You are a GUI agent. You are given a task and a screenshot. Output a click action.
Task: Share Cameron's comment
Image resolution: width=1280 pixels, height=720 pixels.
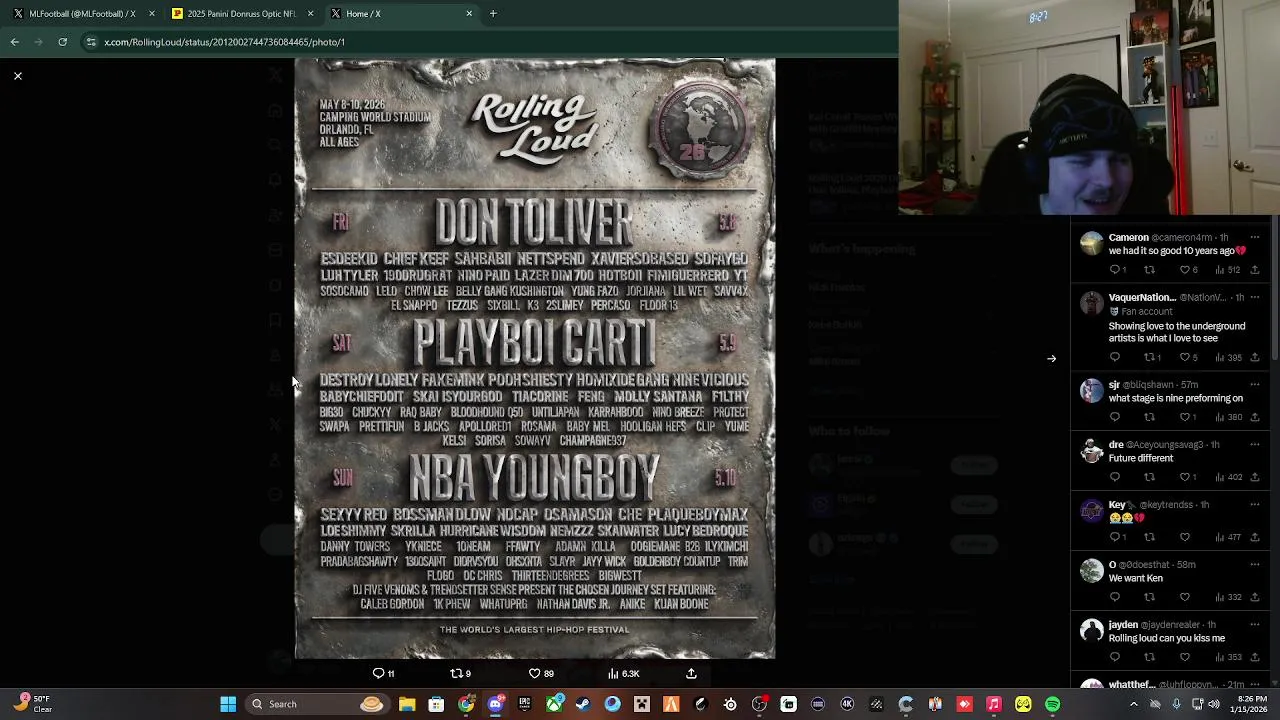click(1255, 270)
